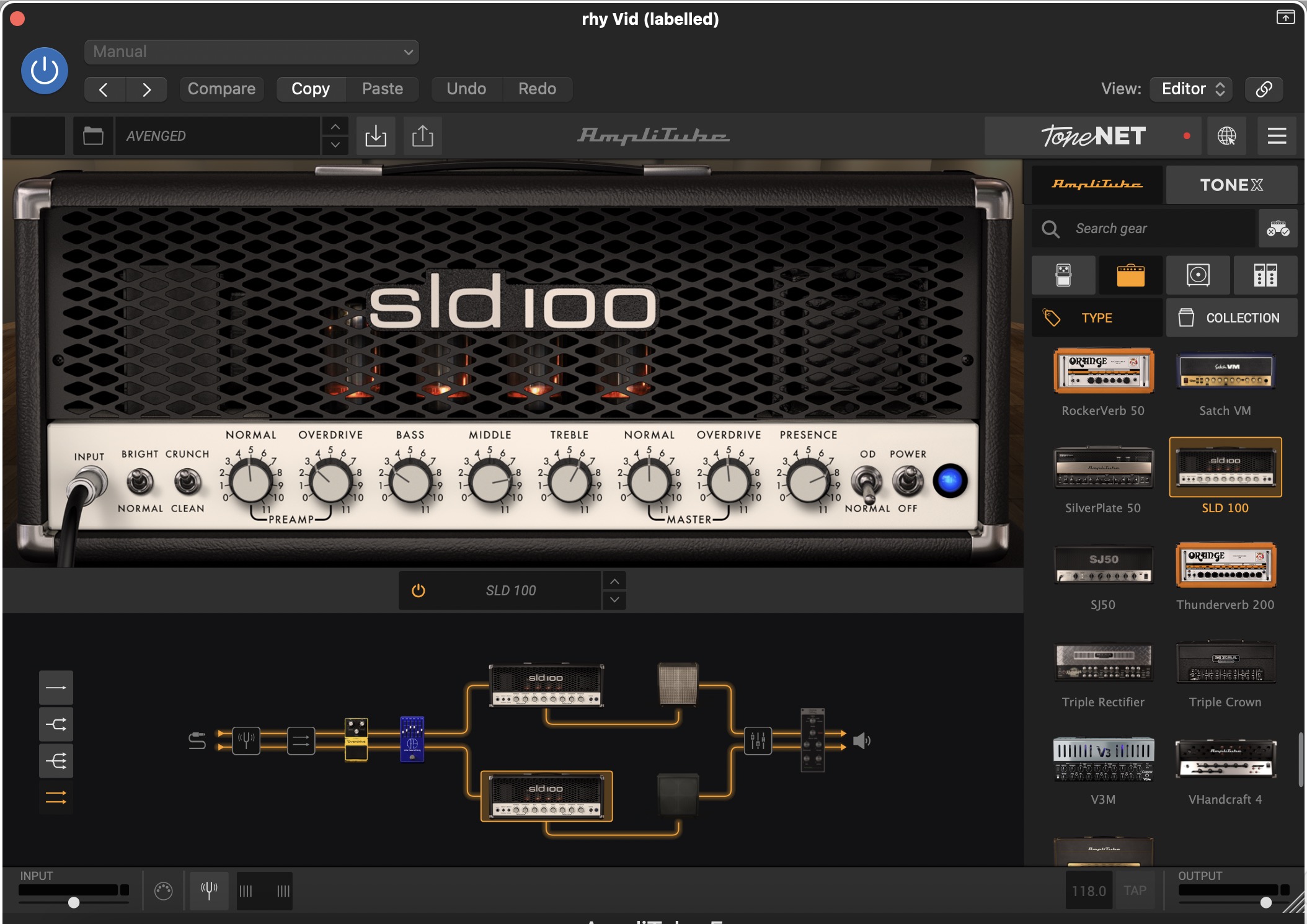1307x924 pixels.
Task: Click the save preset download icon
Action: (x=376, y=136)
